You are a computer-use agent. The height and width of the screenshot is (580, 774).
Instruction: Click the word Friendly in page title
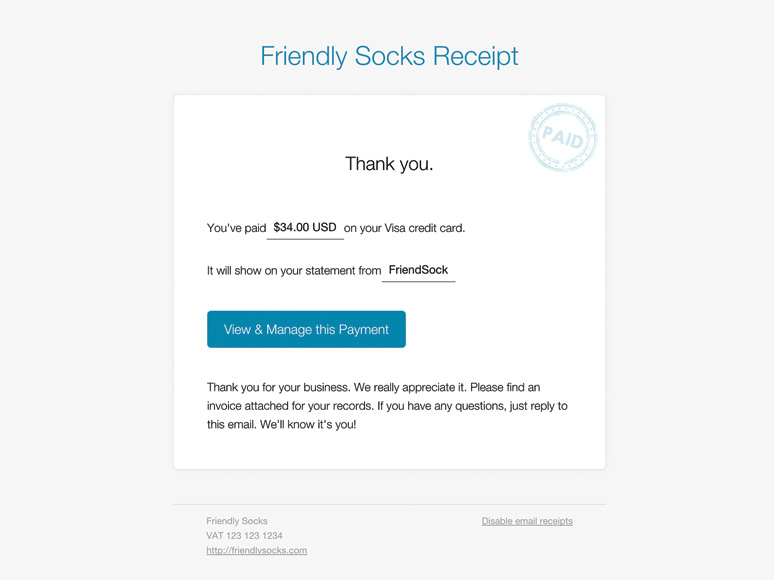[304, 56]
